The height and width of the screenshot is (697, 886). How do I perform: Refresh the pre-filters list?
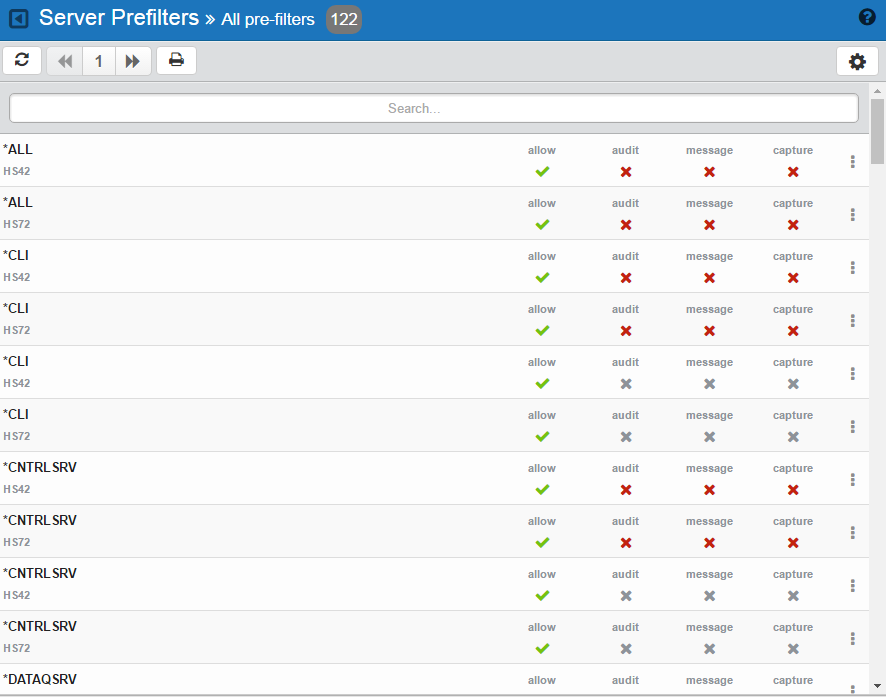tap(21, 60)
